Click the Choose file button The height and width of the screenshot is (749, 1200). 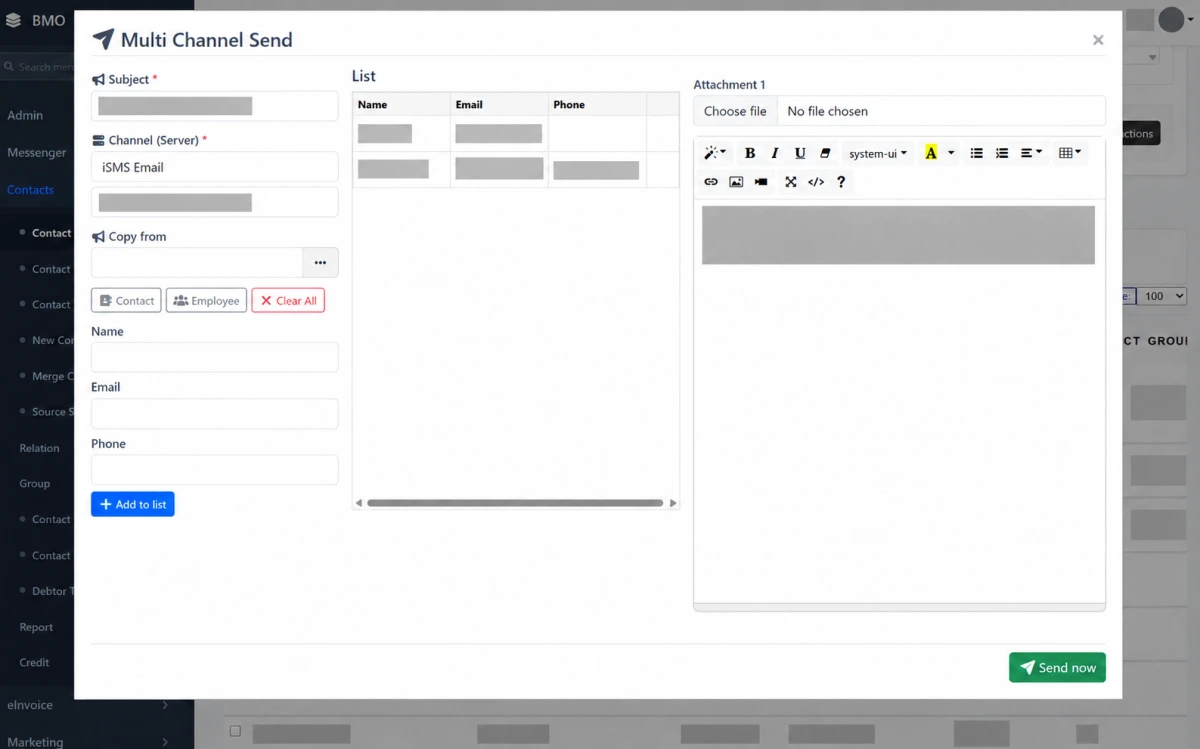tap(735, 111)
